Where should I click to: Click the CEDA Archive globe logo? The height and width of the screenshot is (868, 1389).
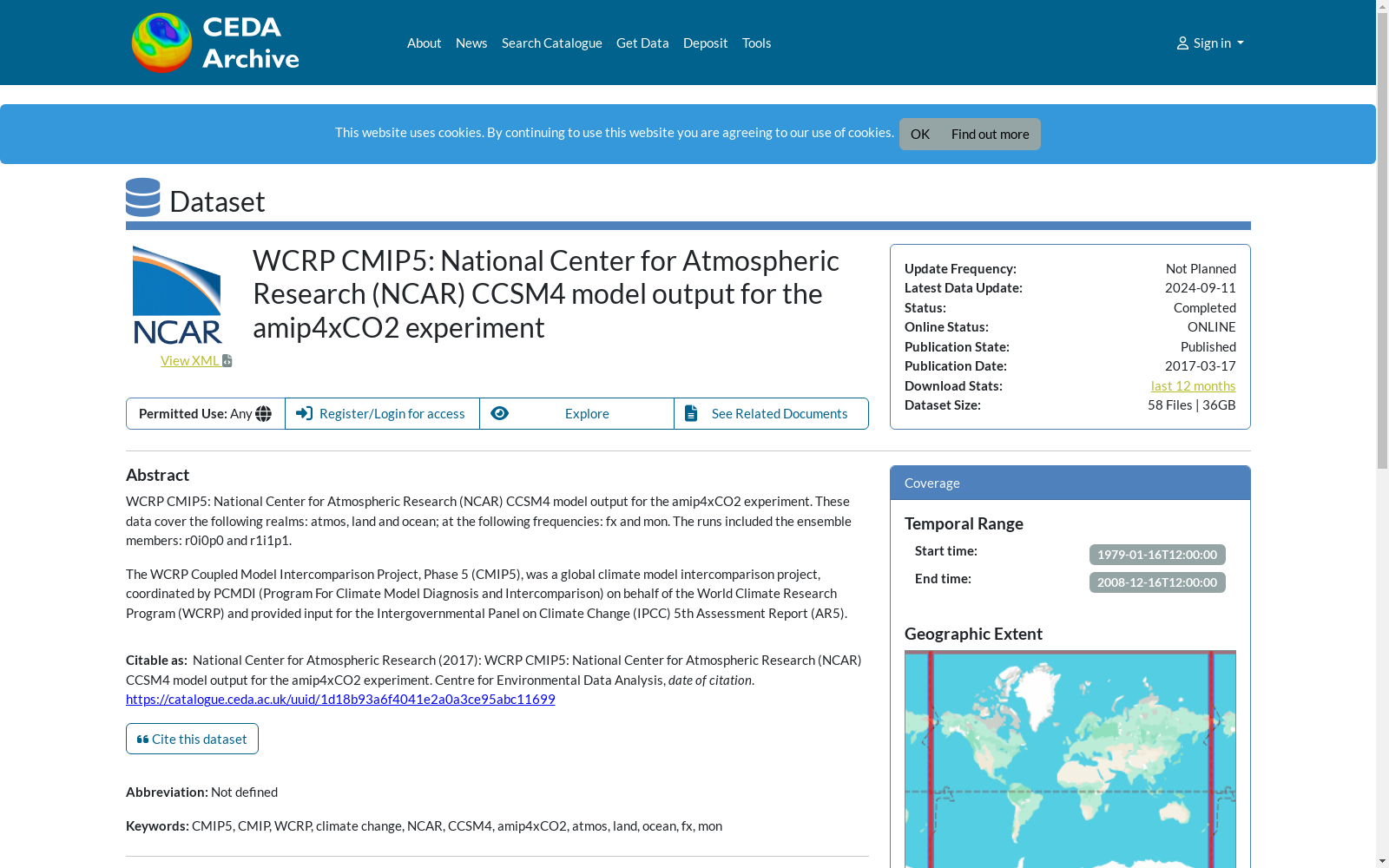click(161, 43)
